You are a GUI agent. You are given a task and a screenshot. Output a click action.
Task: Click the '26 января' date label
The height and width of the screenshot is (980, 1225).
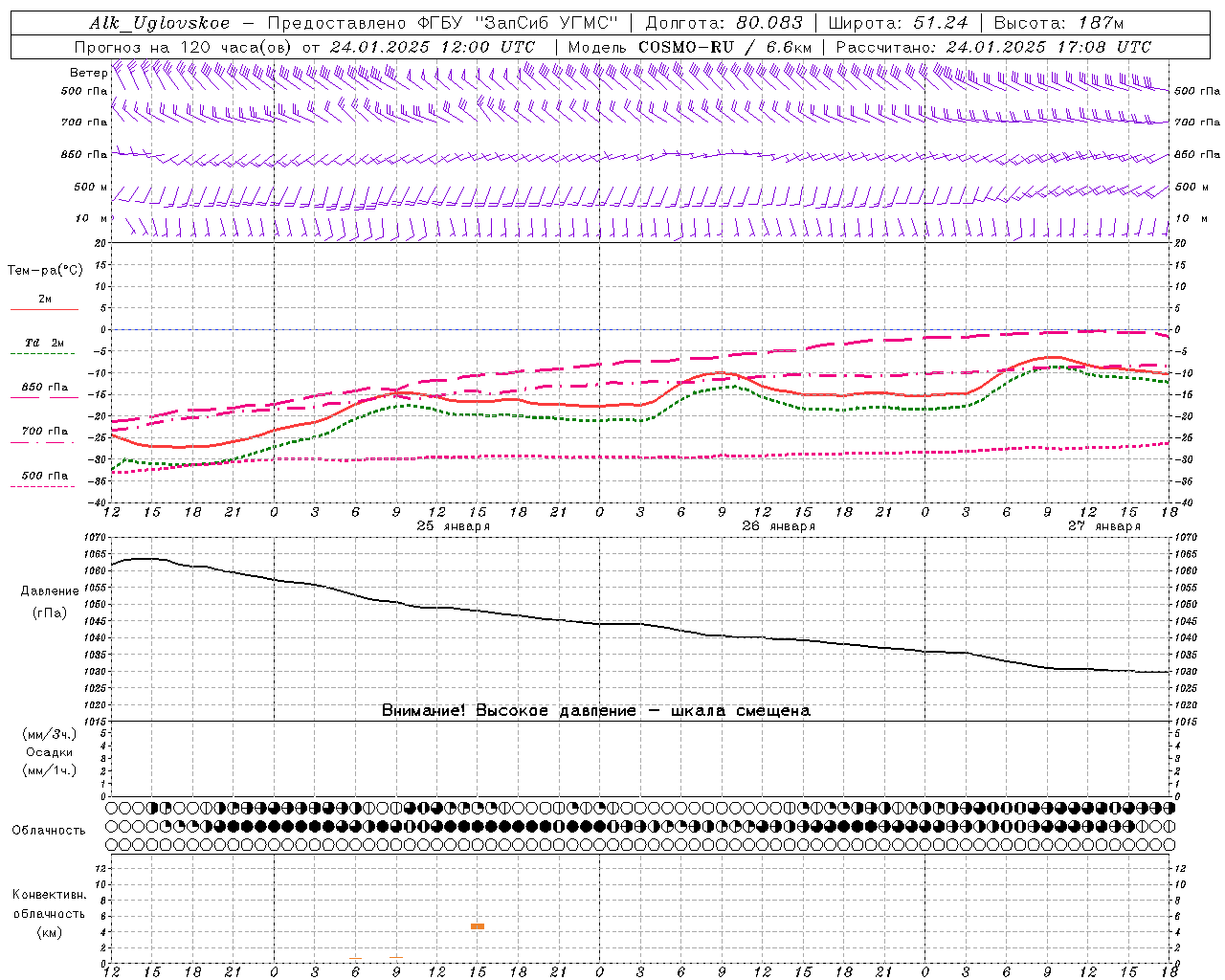[778, 526]
